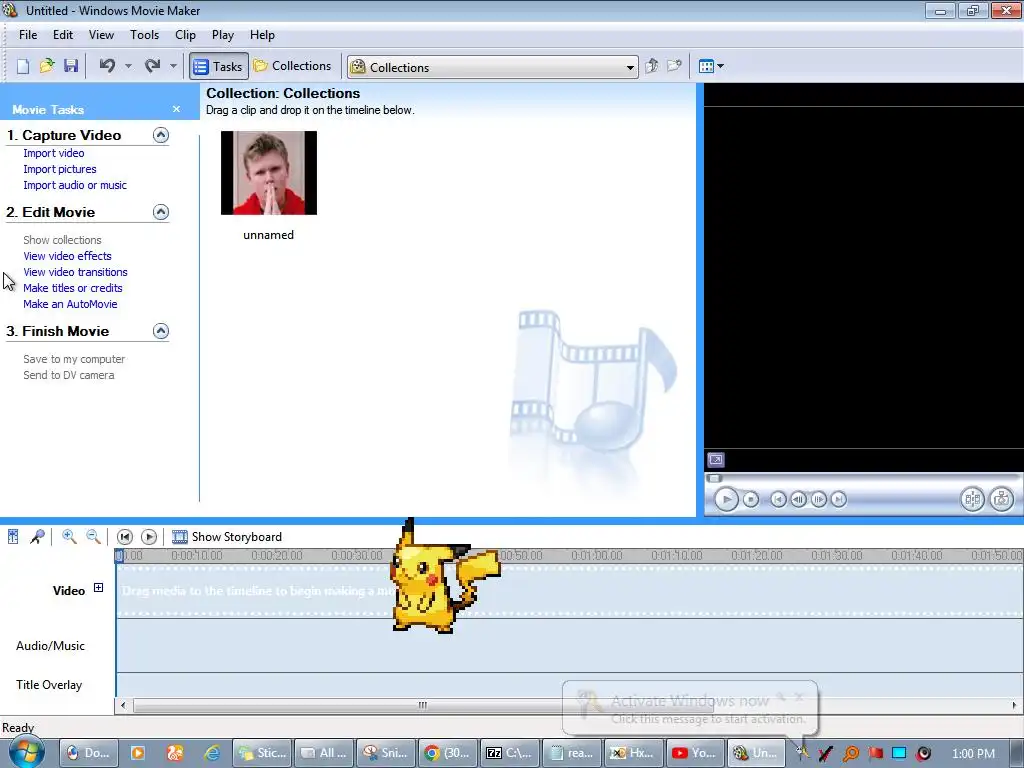The image size is (1024, 768).
Task: Close the Movie Tasks pane
Action: click(176, 109)
